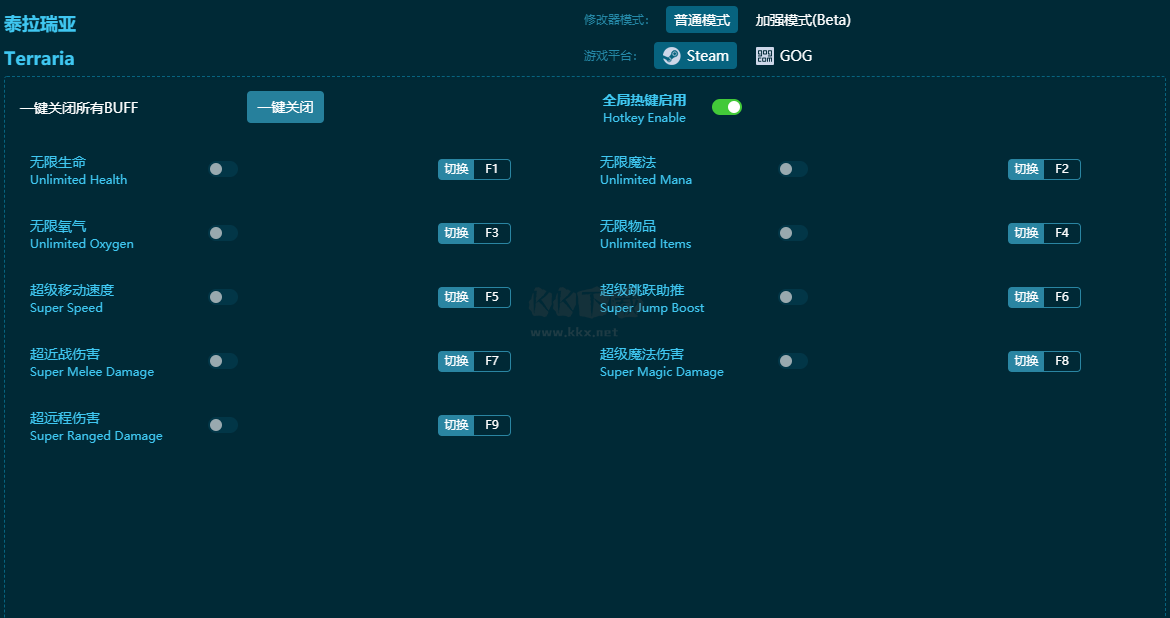This screenshot has width=1170, height=618.
Task: Click the 切换 button for F2
Action: tap(1026, 169)
